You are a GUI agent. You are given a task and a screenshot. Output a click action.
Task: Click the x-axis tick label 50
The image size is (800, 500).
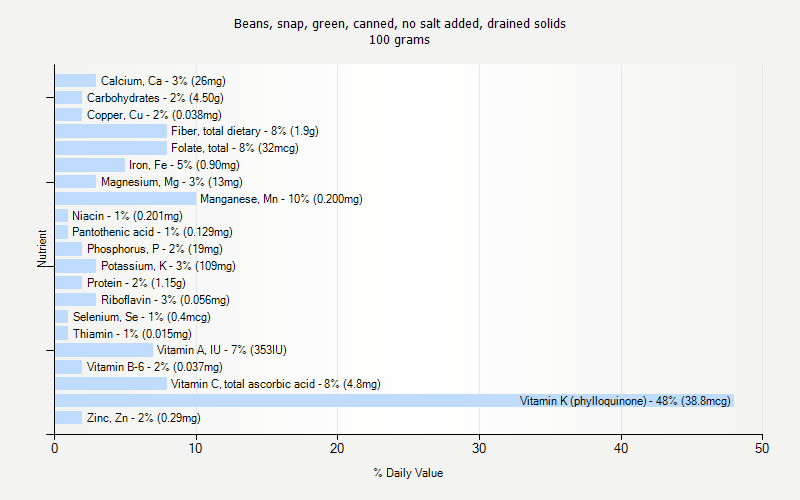click(762, 448)
